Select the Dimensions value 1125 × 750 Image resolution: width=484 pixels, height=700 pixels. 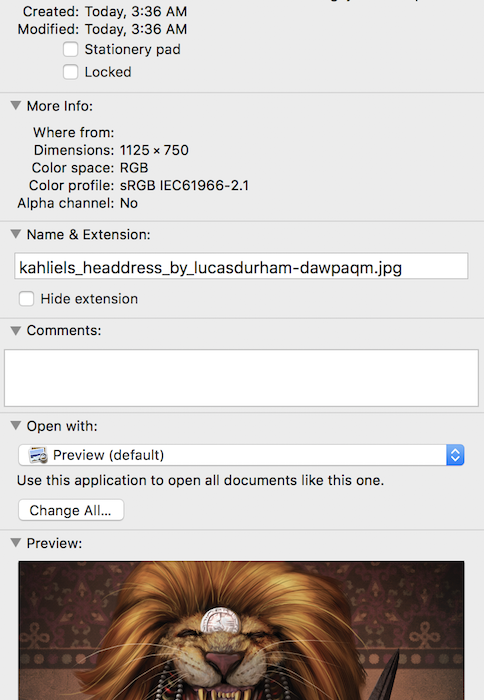click(x=154, y=150)
